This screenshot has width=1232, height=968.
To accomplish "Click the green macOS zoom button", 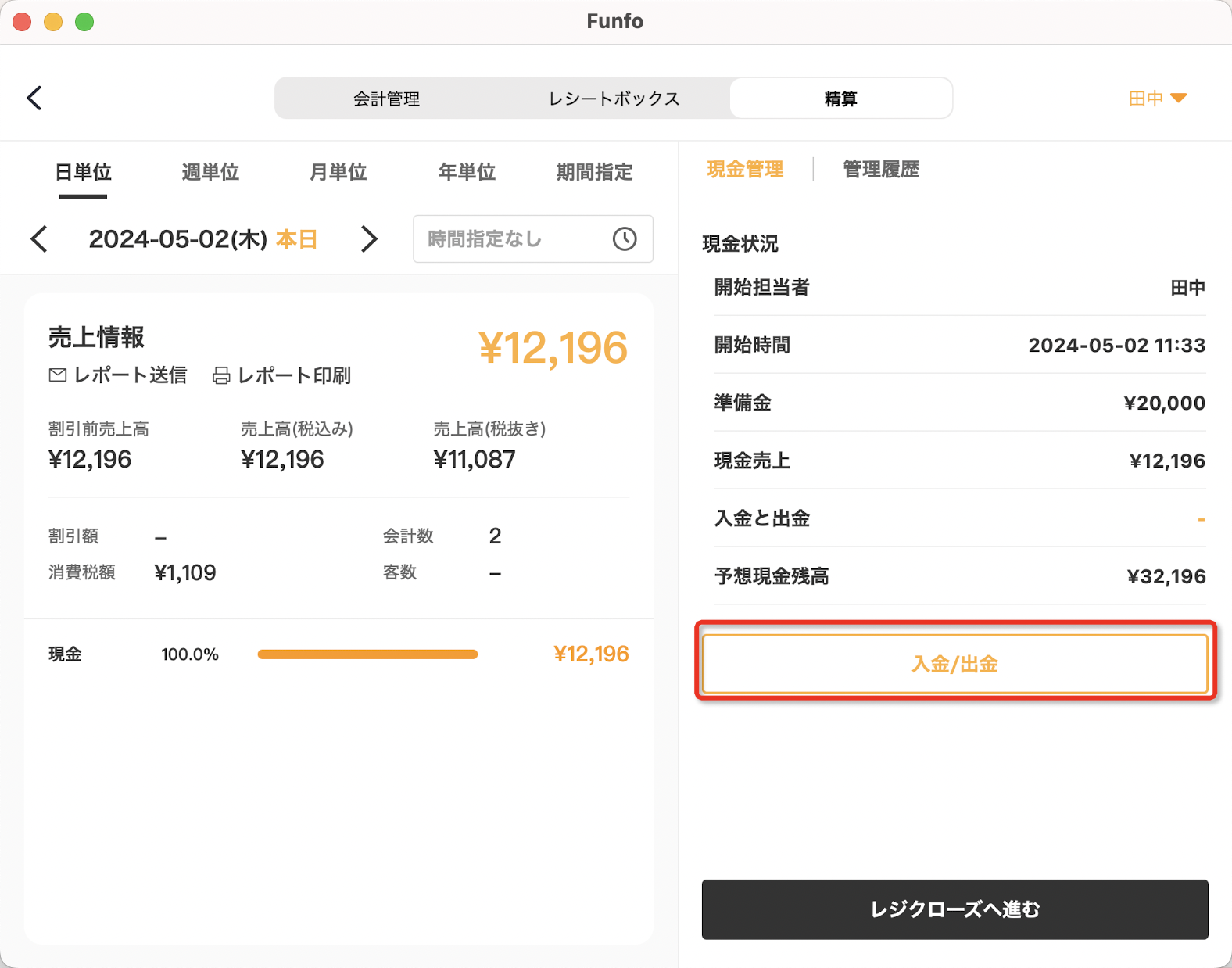I will [84, 22].
